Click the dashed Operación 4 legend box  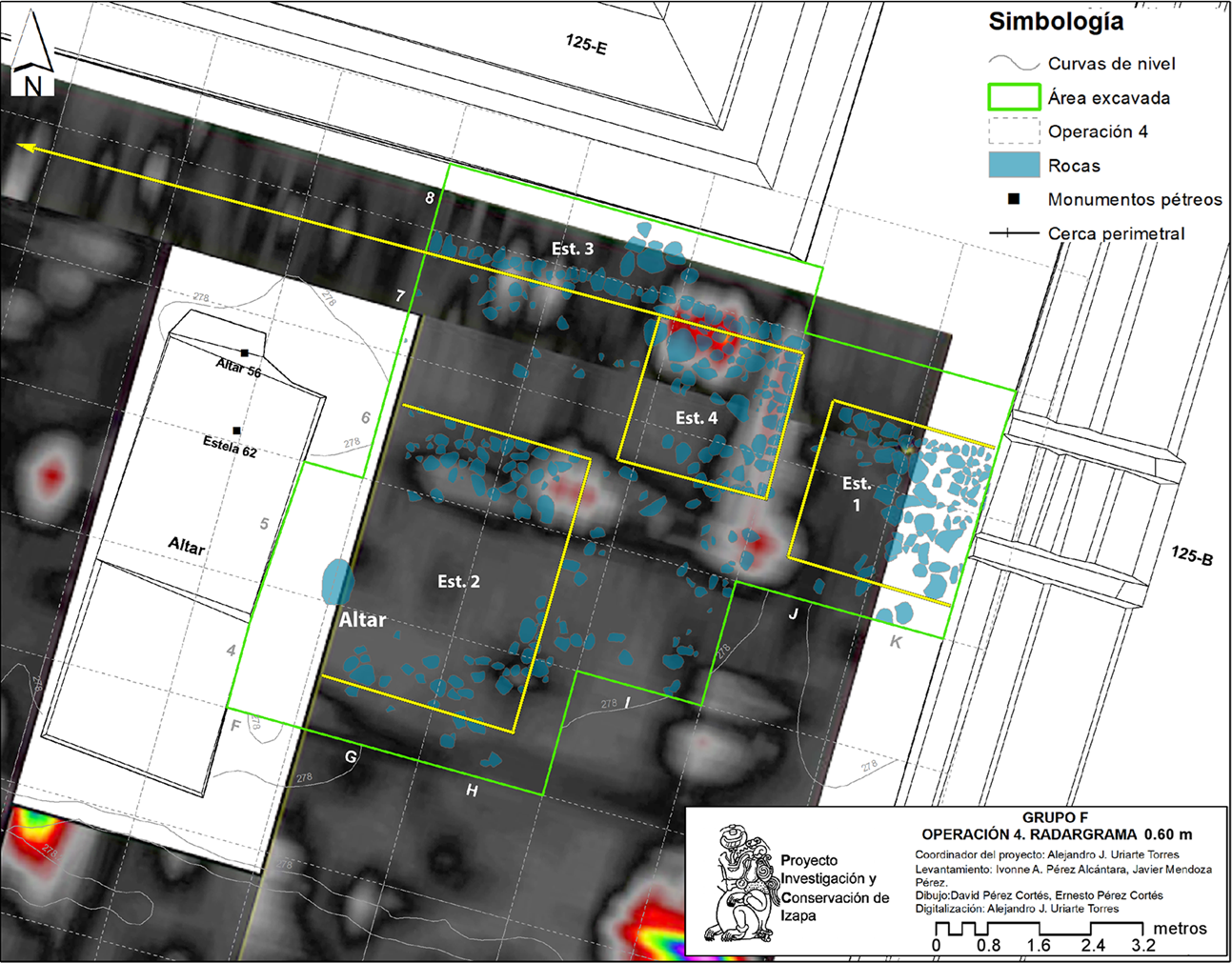tap(1014, 131)
